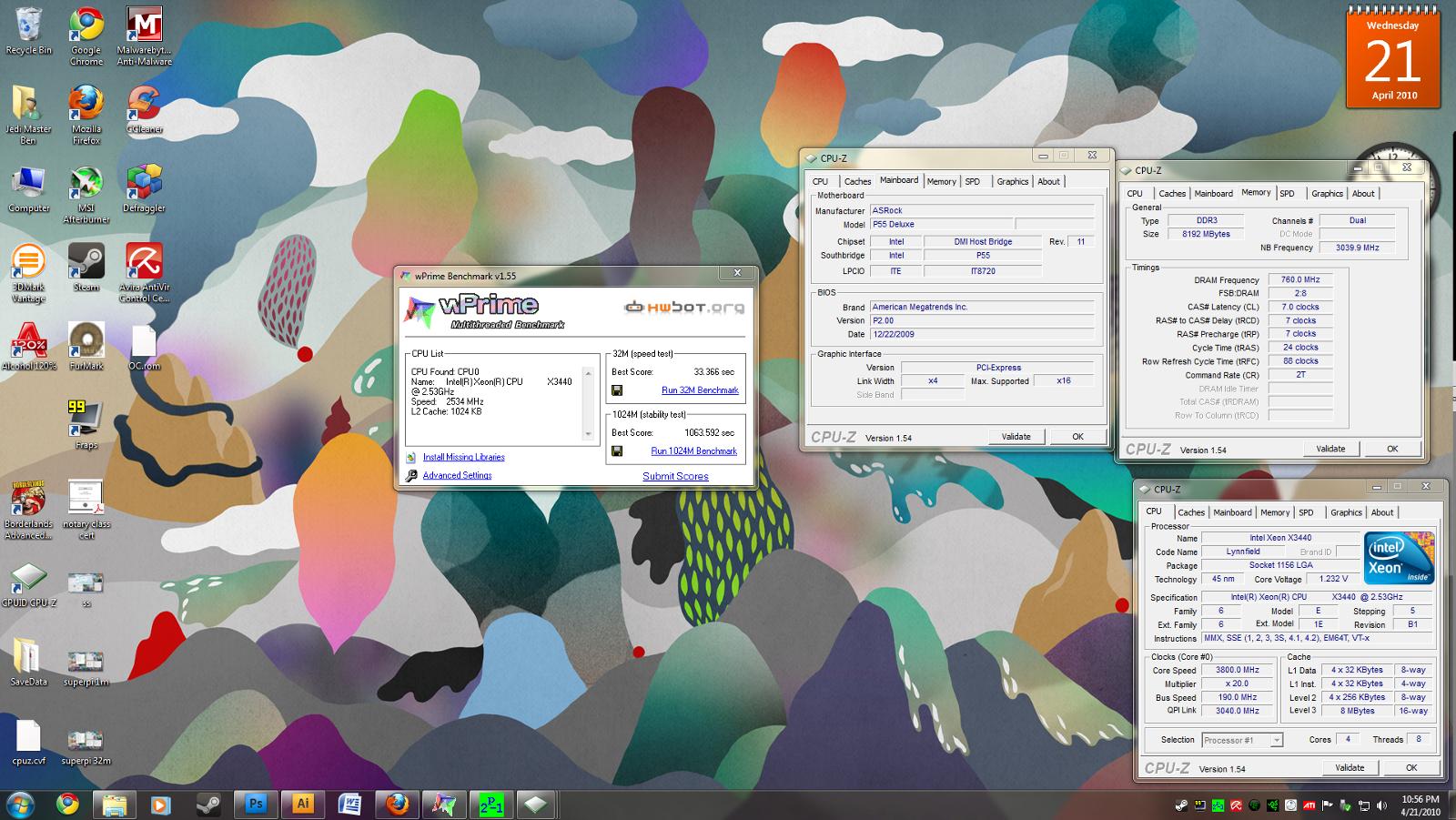This screenshot has width=1456, height=820.
Task: Open FurMark desktop shortcut
Action: pyautogui.click(x=86, y=348)
